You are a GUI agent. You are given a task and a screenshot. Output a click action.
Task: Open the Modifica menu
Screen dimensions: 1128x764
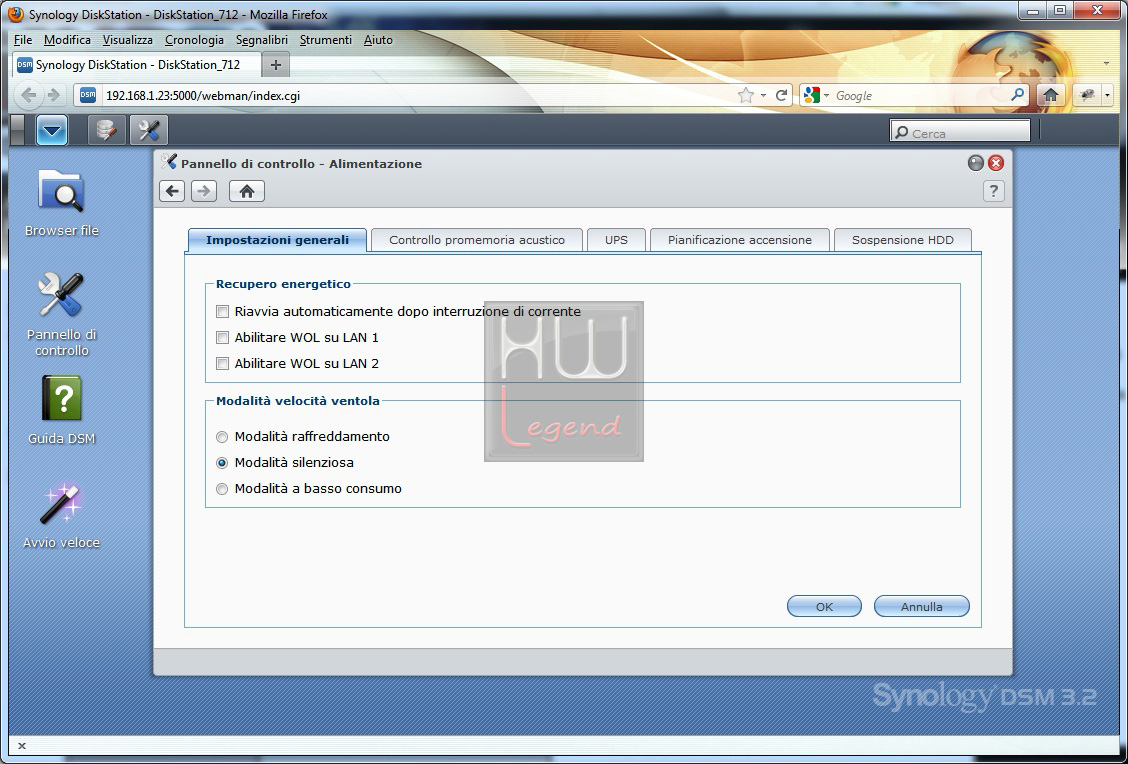tap(67, 40)
